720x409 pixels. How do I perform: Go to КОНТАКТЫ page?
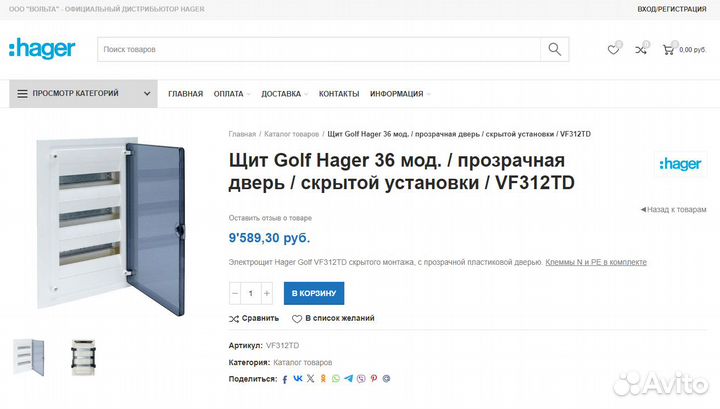coord(339,94)
